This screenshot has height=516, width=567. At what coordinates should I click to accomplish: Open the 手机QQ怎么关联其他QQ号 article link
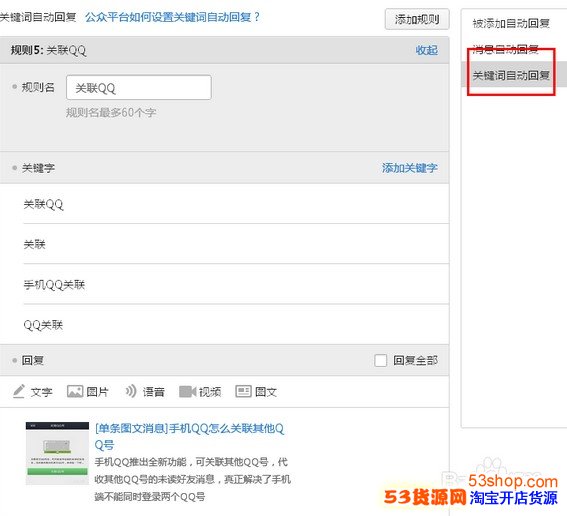(x=189, y=436)
